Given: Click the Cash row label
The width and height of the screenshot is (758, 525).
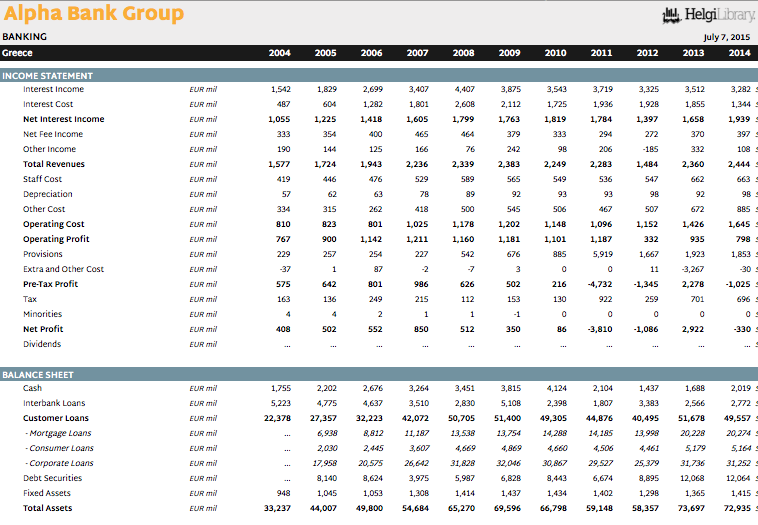Looking at the screenshot, I should point(32,388).
